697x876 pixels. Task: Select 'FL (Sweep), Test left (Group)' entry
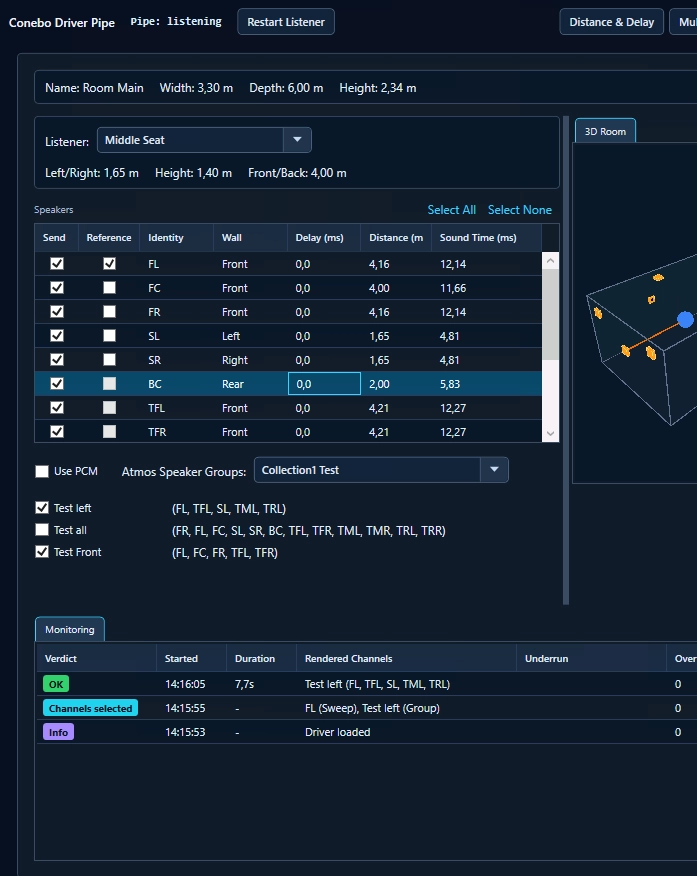click(372, 708)
